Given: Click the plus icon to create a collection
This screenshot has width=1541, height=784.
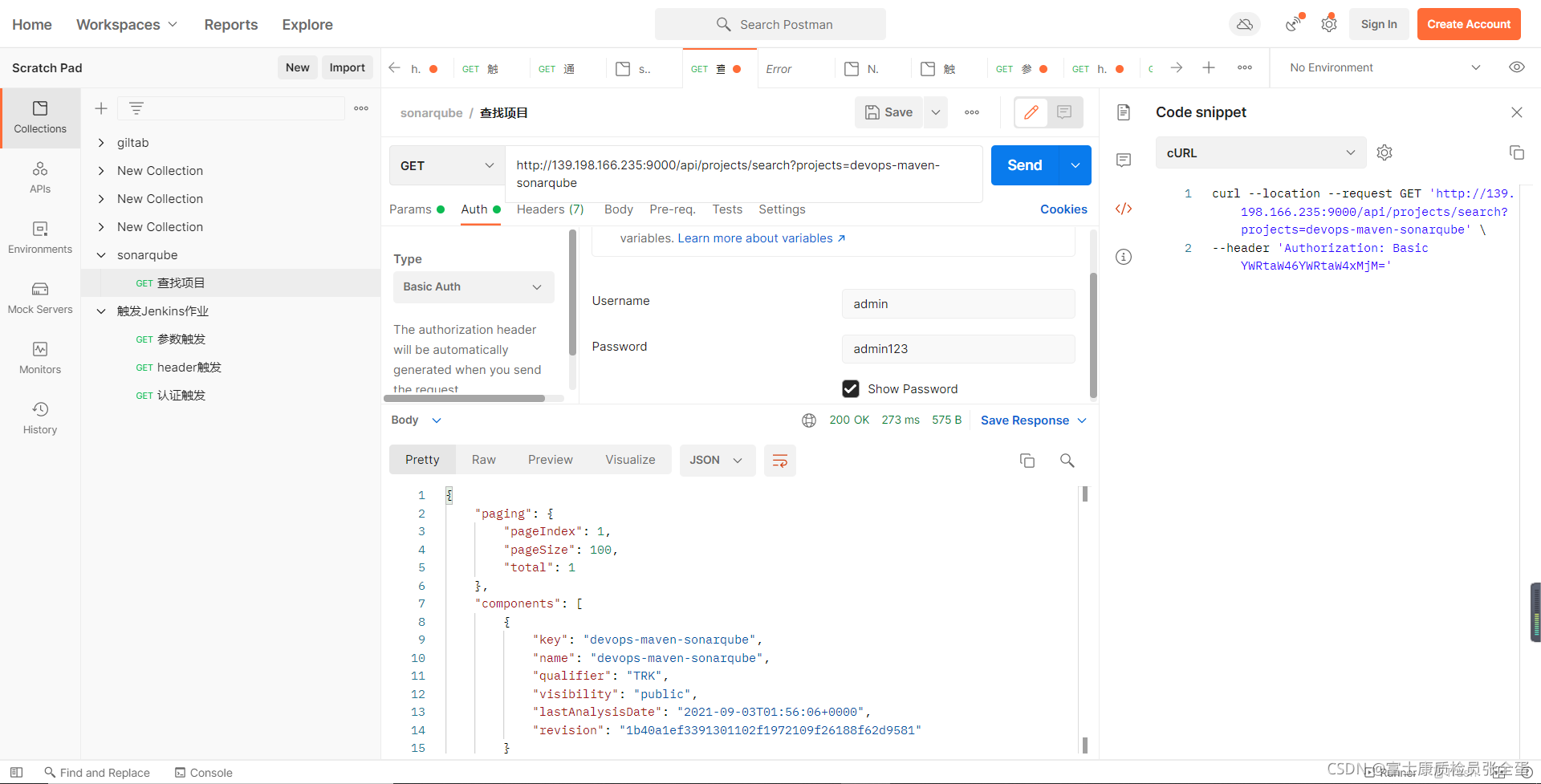Looking at the screenshot, I should [x=101, y=108].
